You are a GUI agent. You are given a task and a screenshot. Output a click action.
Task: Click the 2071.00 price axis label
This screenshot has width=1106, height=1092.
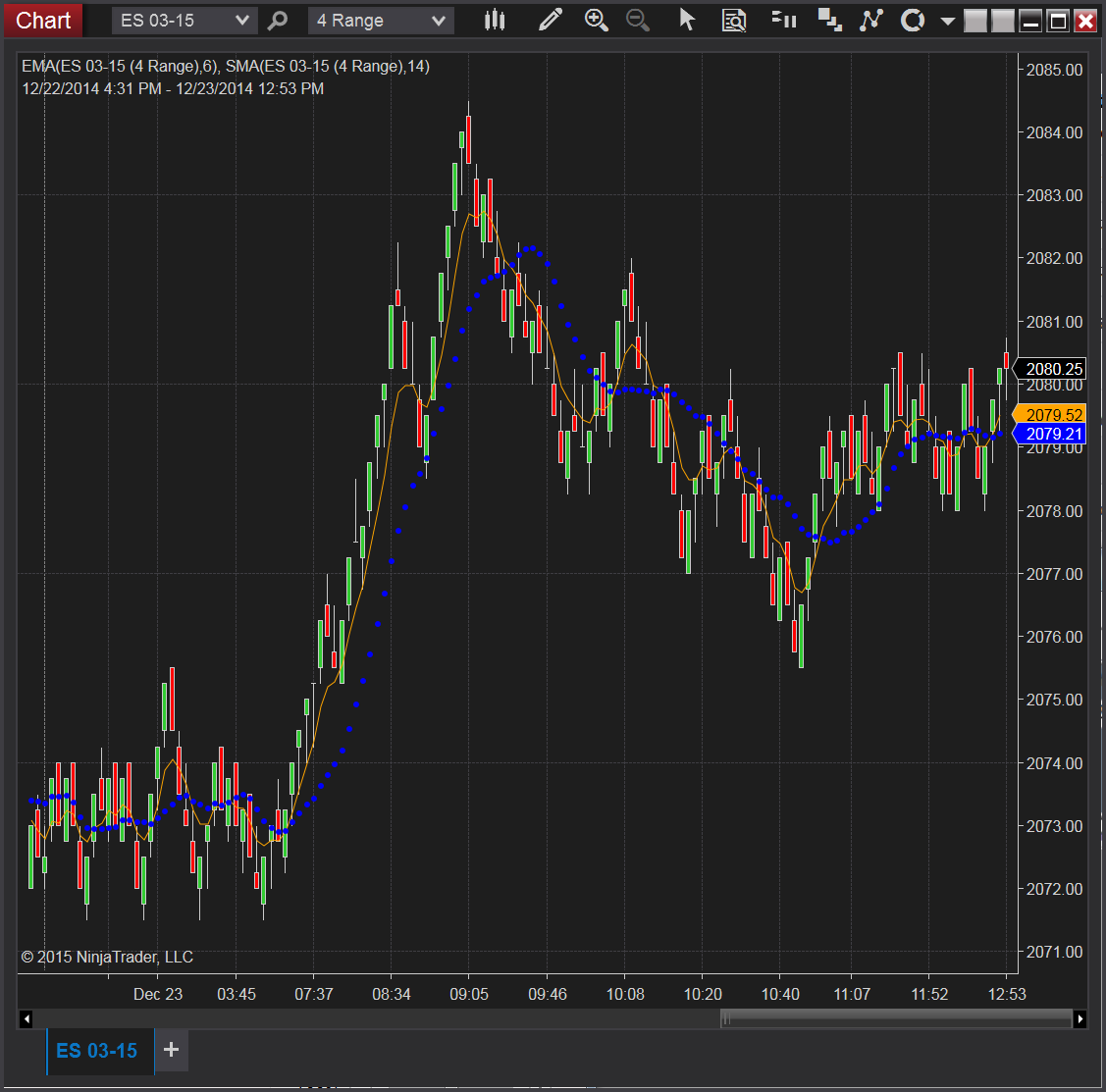[x=1054, y=952]
